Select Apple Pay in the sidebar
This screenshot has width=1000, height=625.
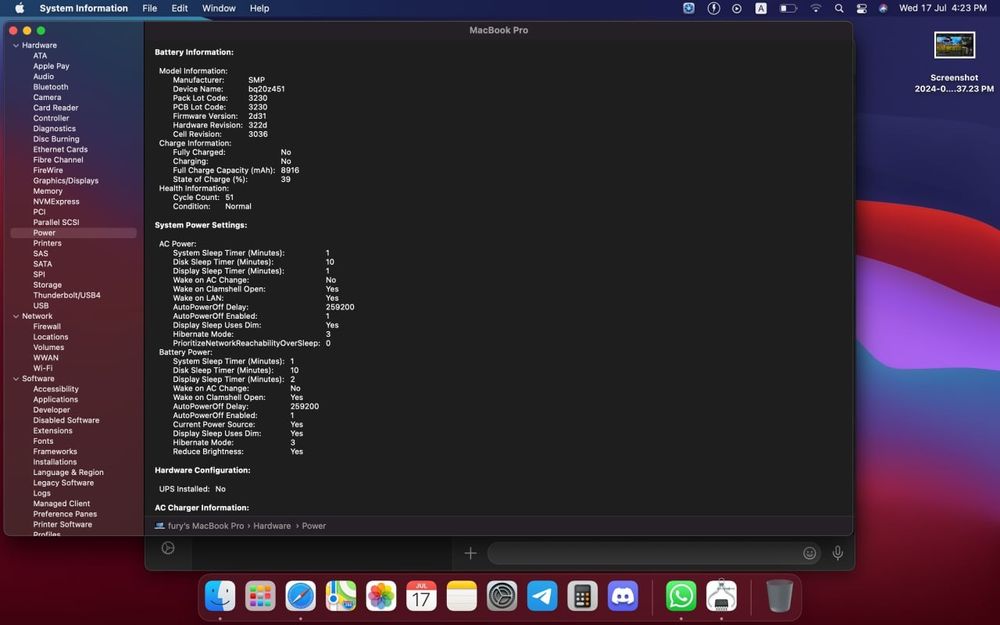[x=51, y=66]
